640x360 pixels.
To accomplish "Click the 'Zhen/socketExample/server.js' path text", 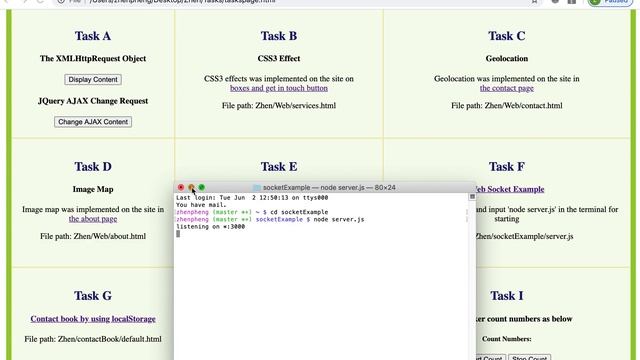I will tap(525, 236).
